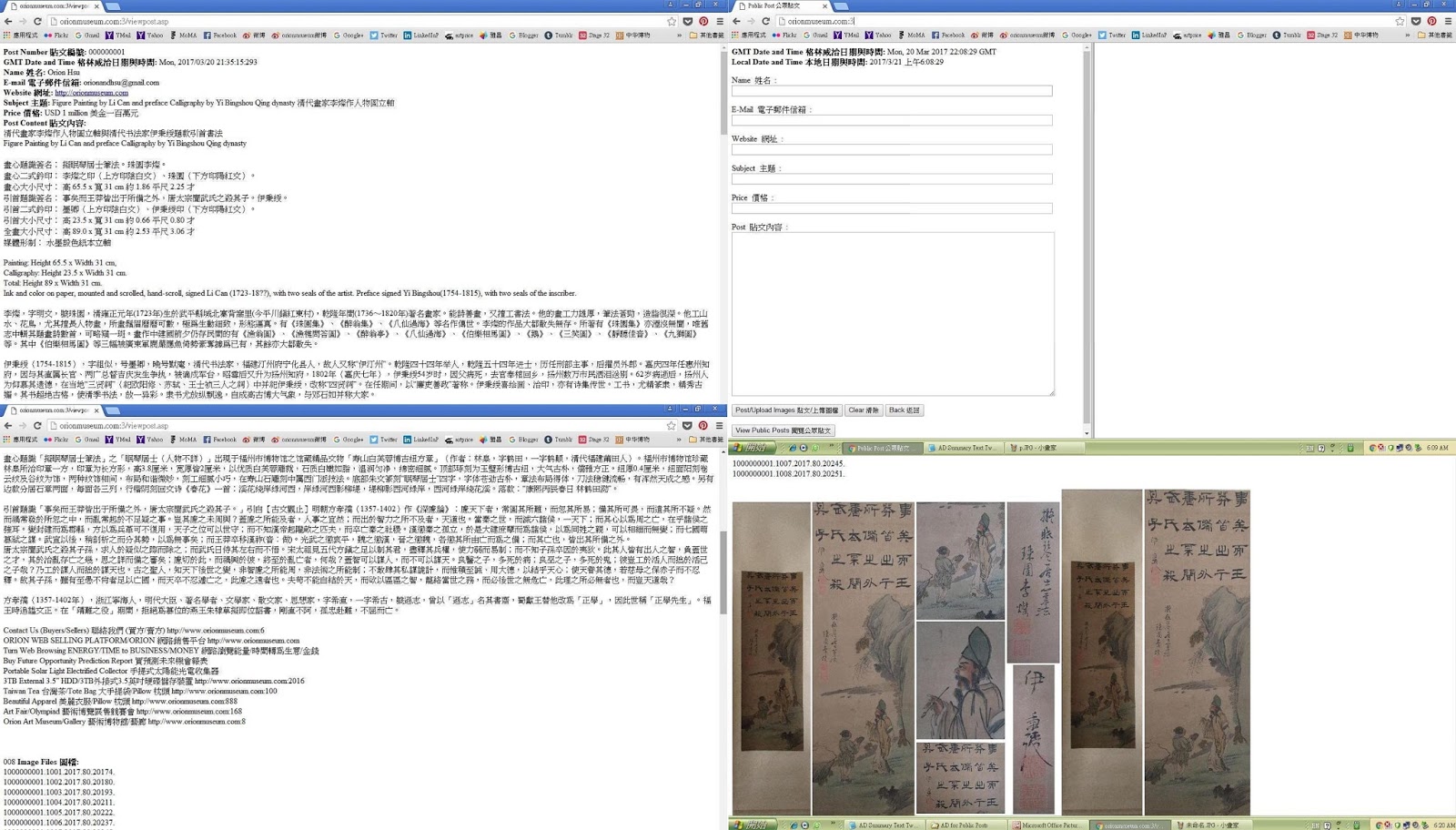This screenshot has height=830, width=1456.
Task: Expand the bookmarks overflow chevron in the bottom-left window
Action: coord(679,440)
